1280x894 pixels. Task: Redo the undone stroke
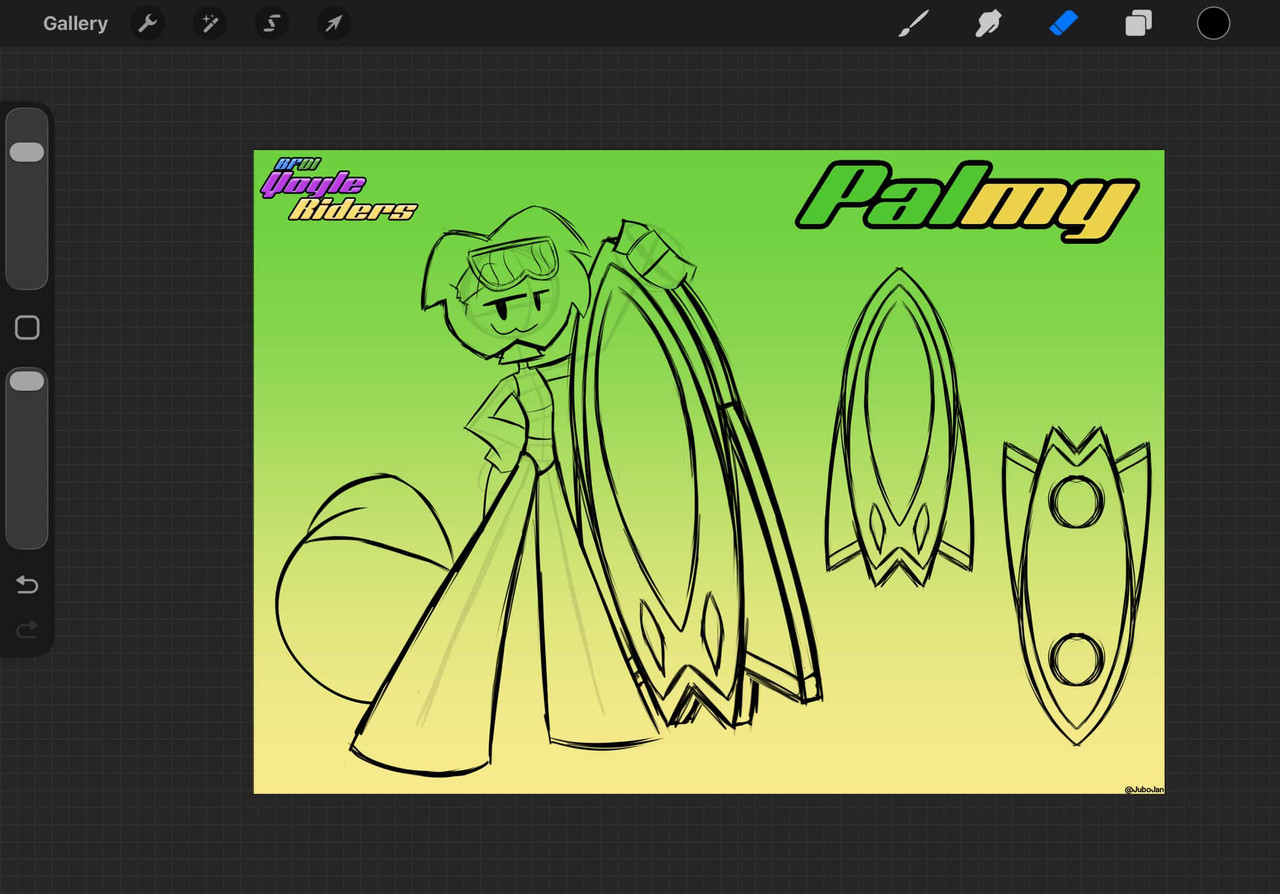pyautogui.click(x=27, y=628)
